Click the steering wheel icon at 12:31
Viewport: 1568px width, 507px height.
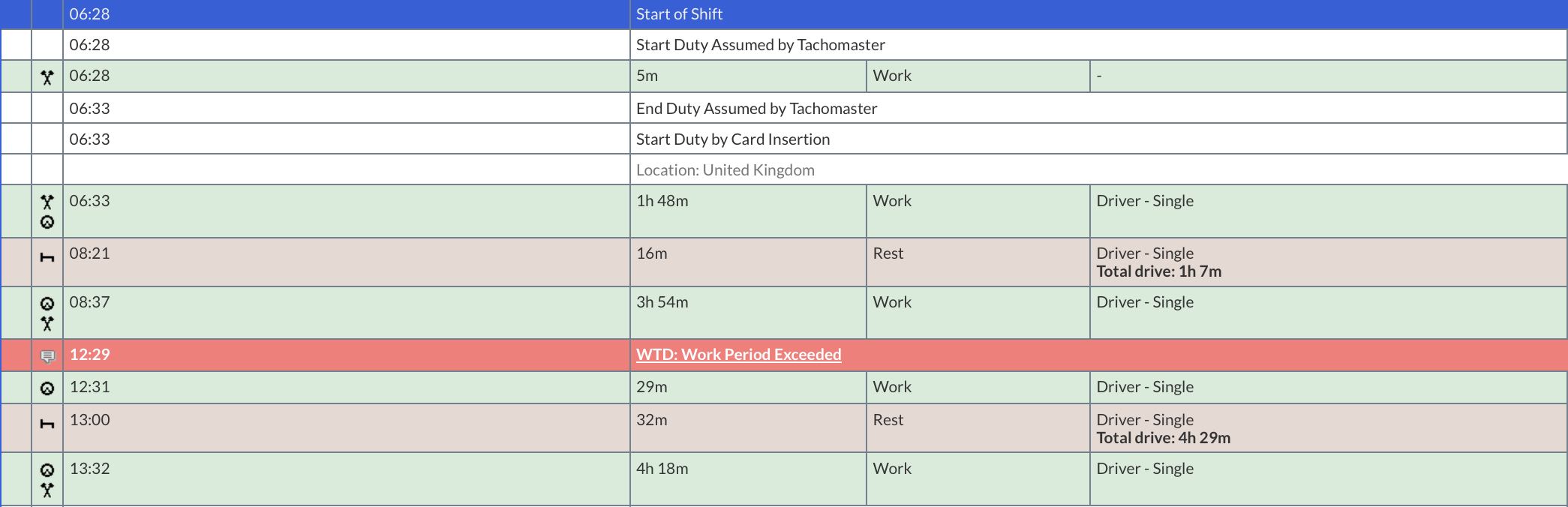(x=47, y=388)
